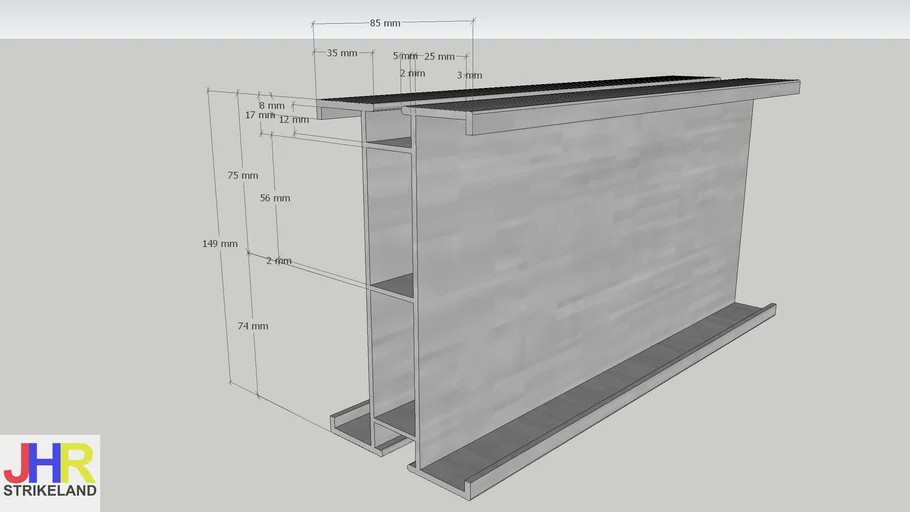The image size is (910, 512).
Task: Click the 149 mm total height label
Action: point(220,244)
